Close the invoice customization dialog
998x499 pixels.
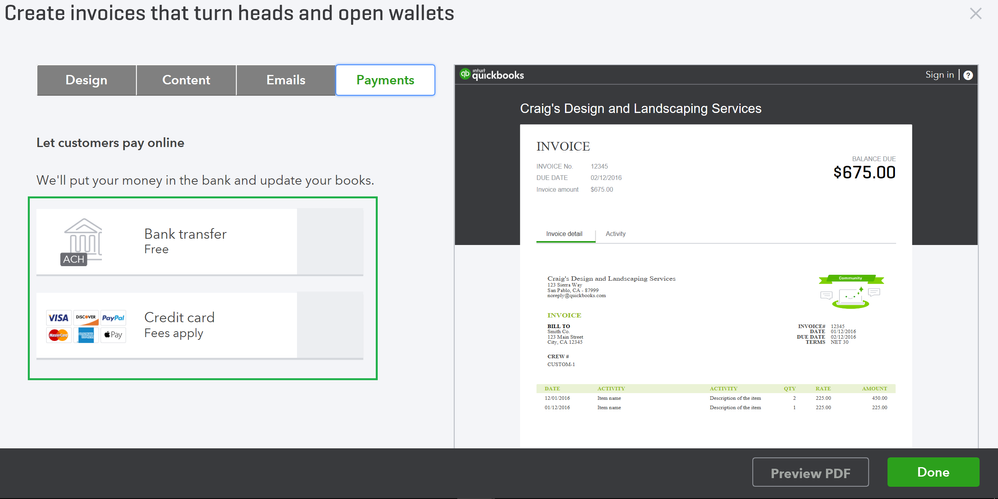click(x=975, y=13)
